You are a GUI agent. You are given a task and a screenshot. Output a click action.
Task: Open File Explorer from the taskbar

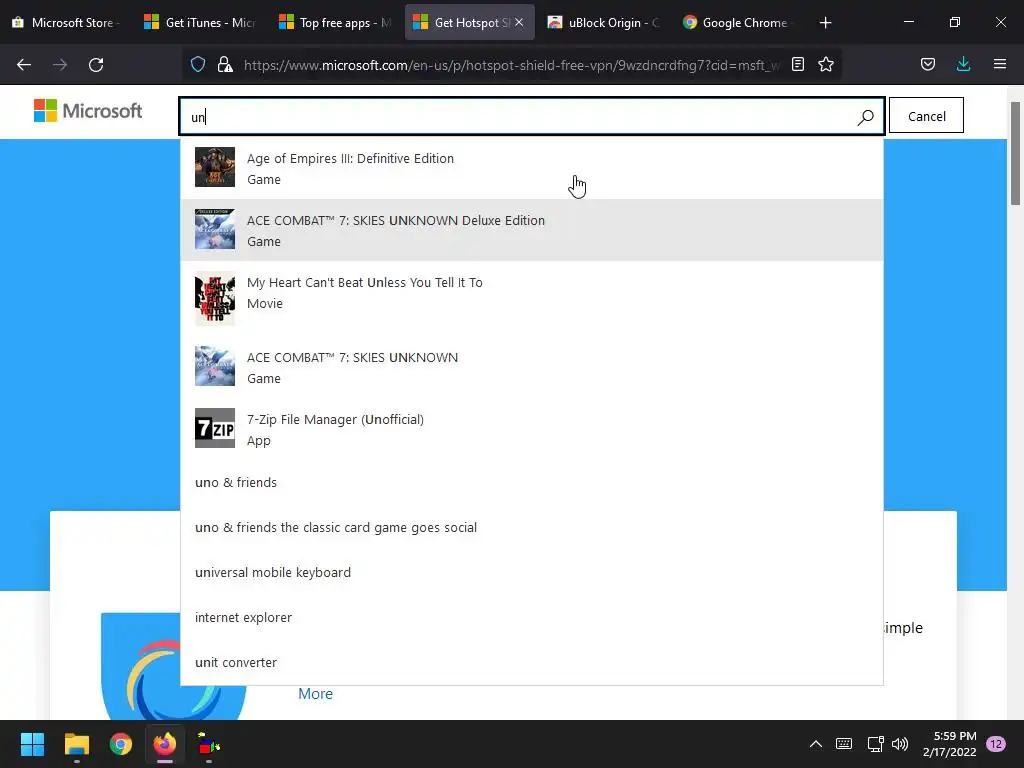[x=76, y=744]
